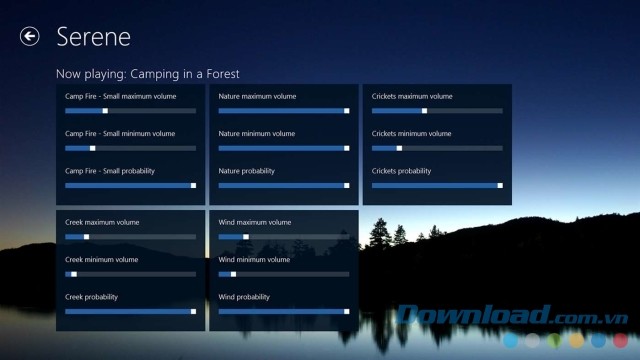This screenshot has height=360, width=640.
Task: Click Wind minimum volume slider
Action: coord(284,274)
